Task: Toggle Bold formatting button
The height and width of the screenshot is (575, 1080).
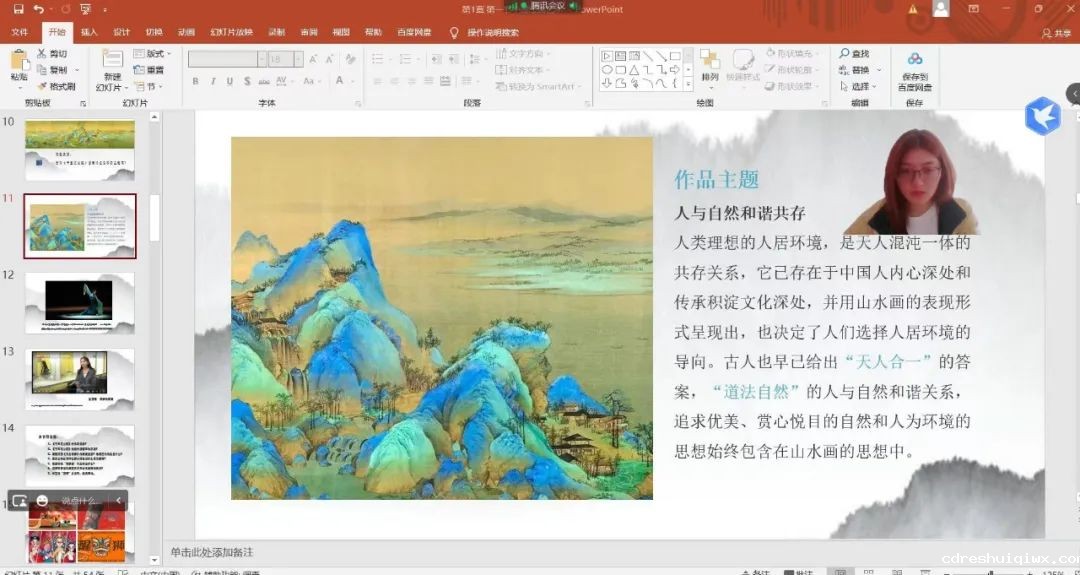Action: point(195,81)
